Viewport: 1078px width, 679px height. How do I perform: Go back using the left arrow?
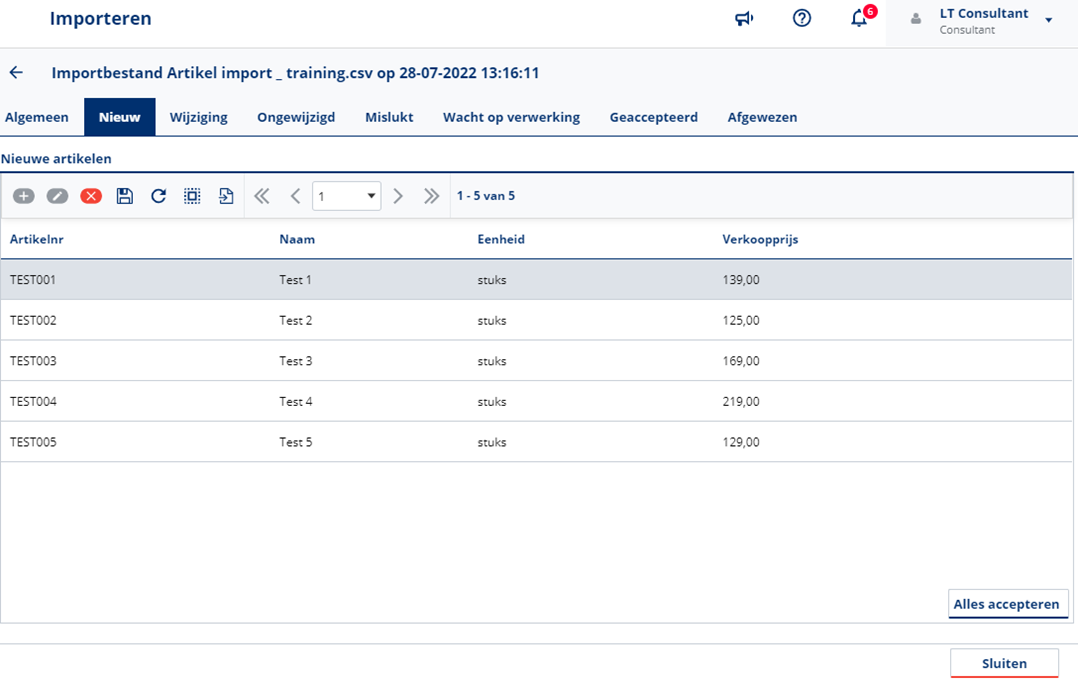tap(16, 73)
